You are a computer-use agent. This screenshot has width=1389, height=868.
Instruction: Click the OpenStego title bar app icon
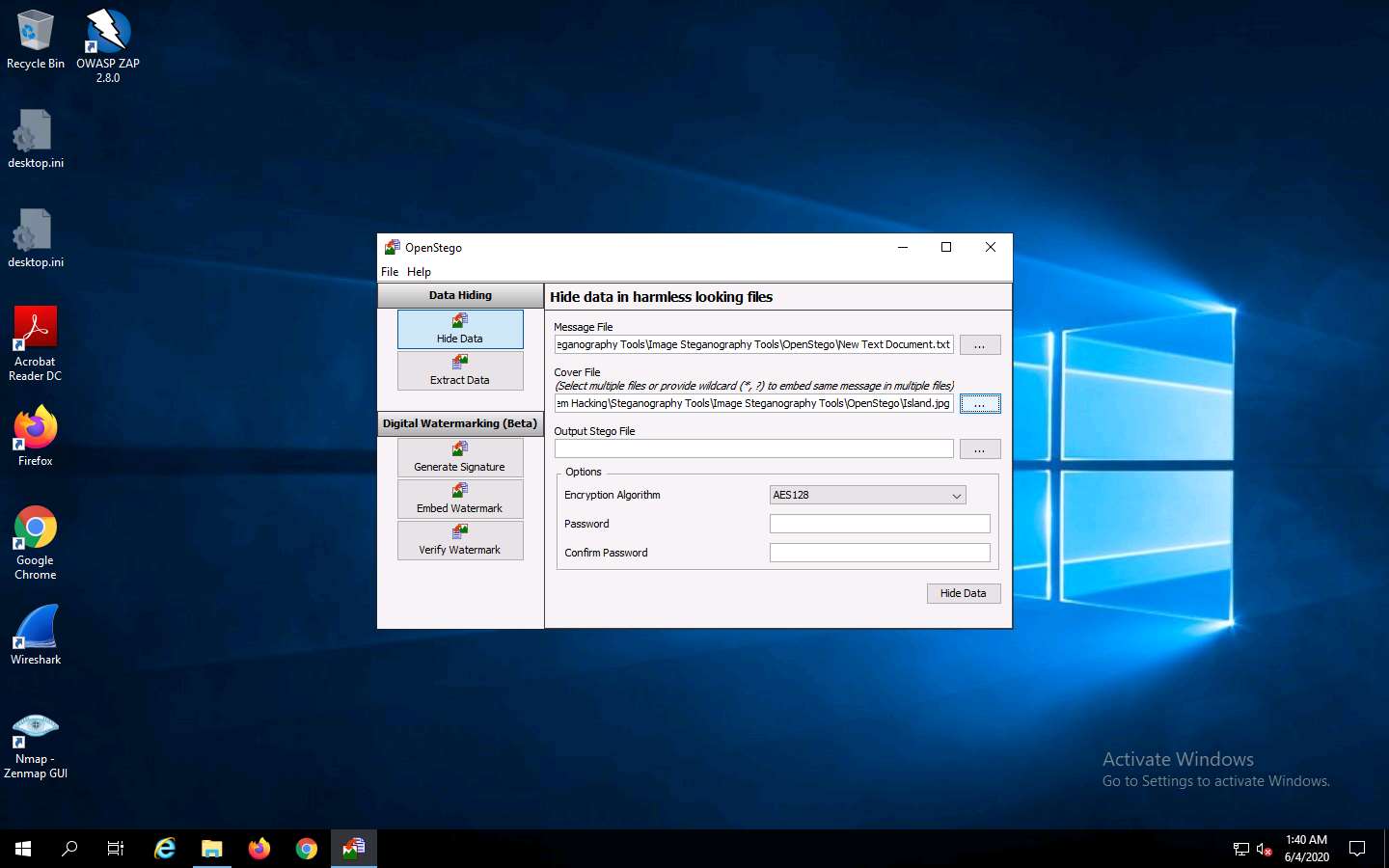392,247
